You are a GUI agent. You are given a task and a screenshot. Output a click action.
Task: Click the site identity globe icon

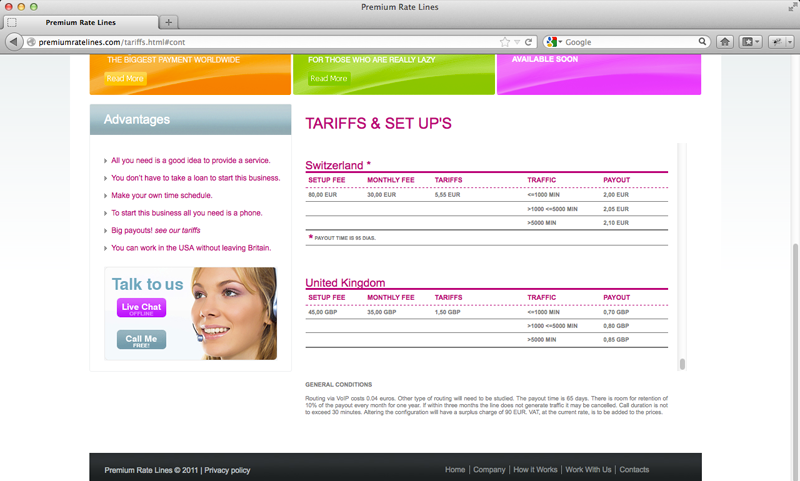31,42
